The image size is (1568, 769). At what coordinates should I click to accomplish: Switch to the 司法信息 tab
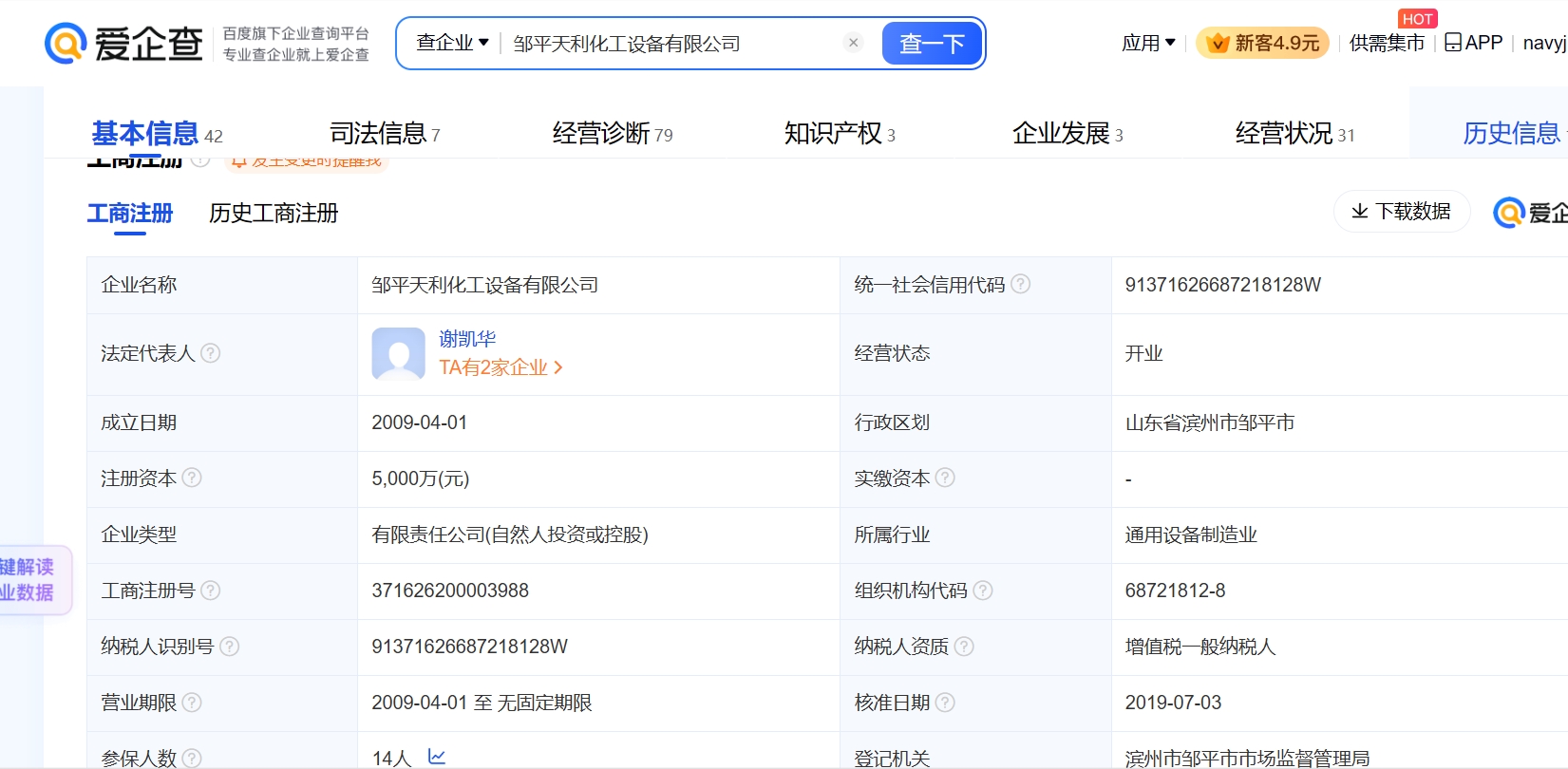tap(384, 134)
